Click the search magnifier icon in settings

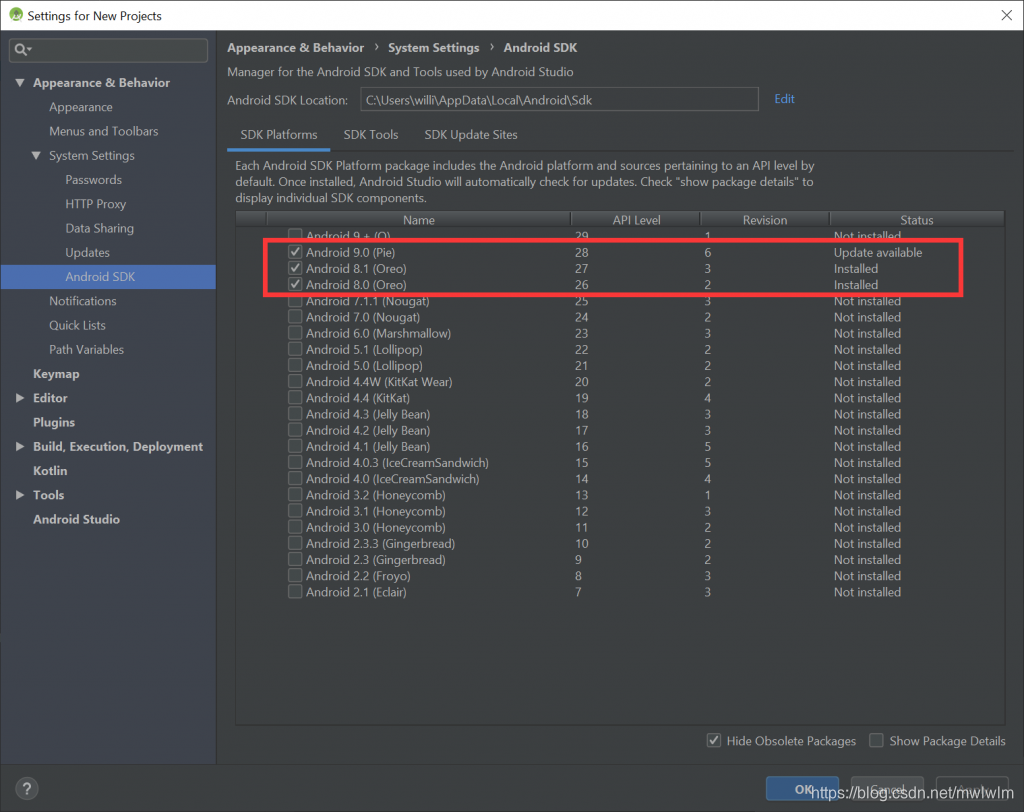click(20, 50)
